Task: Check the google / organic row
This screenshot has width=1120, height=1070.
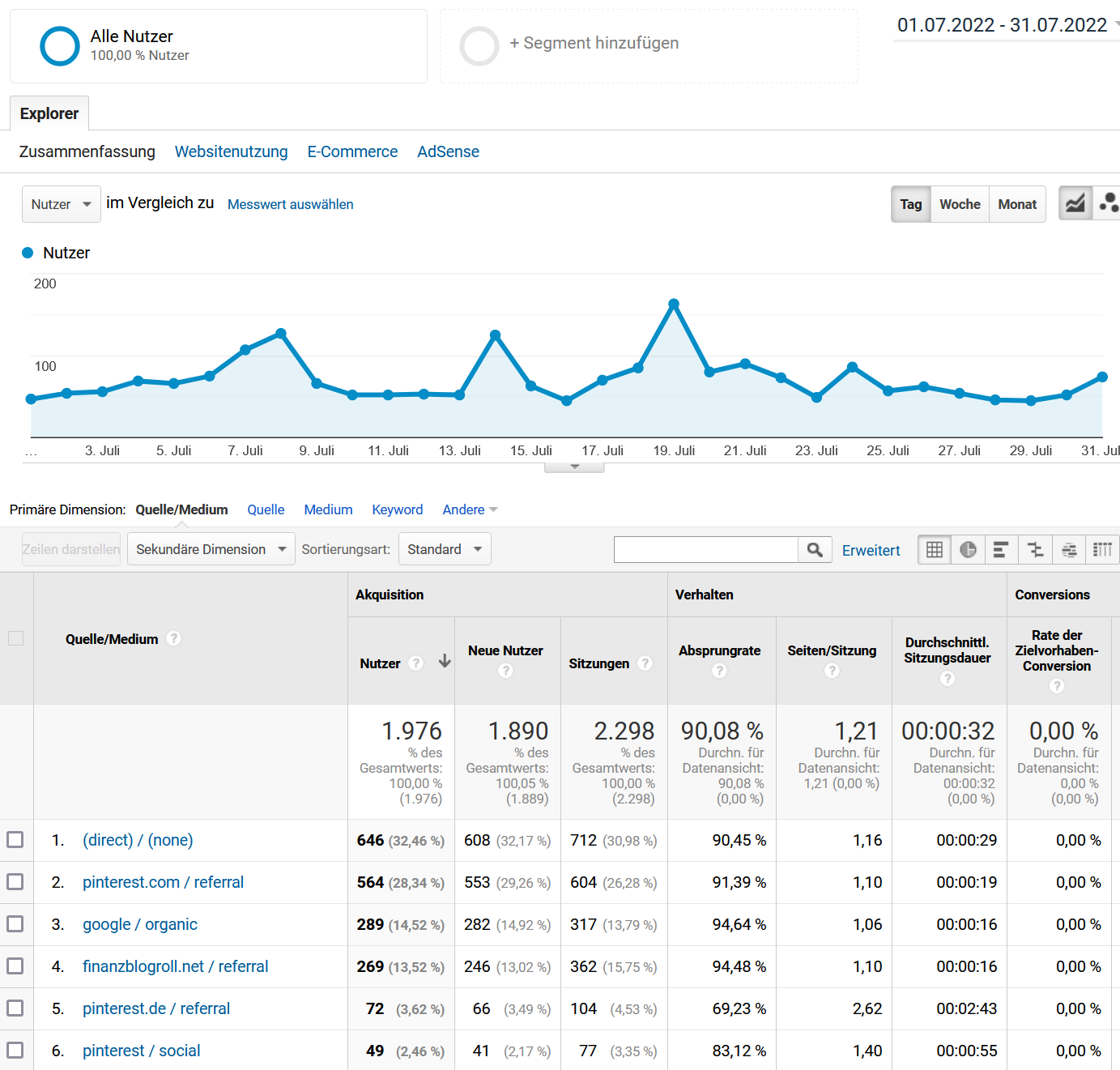Action: (x=15, y=923)
